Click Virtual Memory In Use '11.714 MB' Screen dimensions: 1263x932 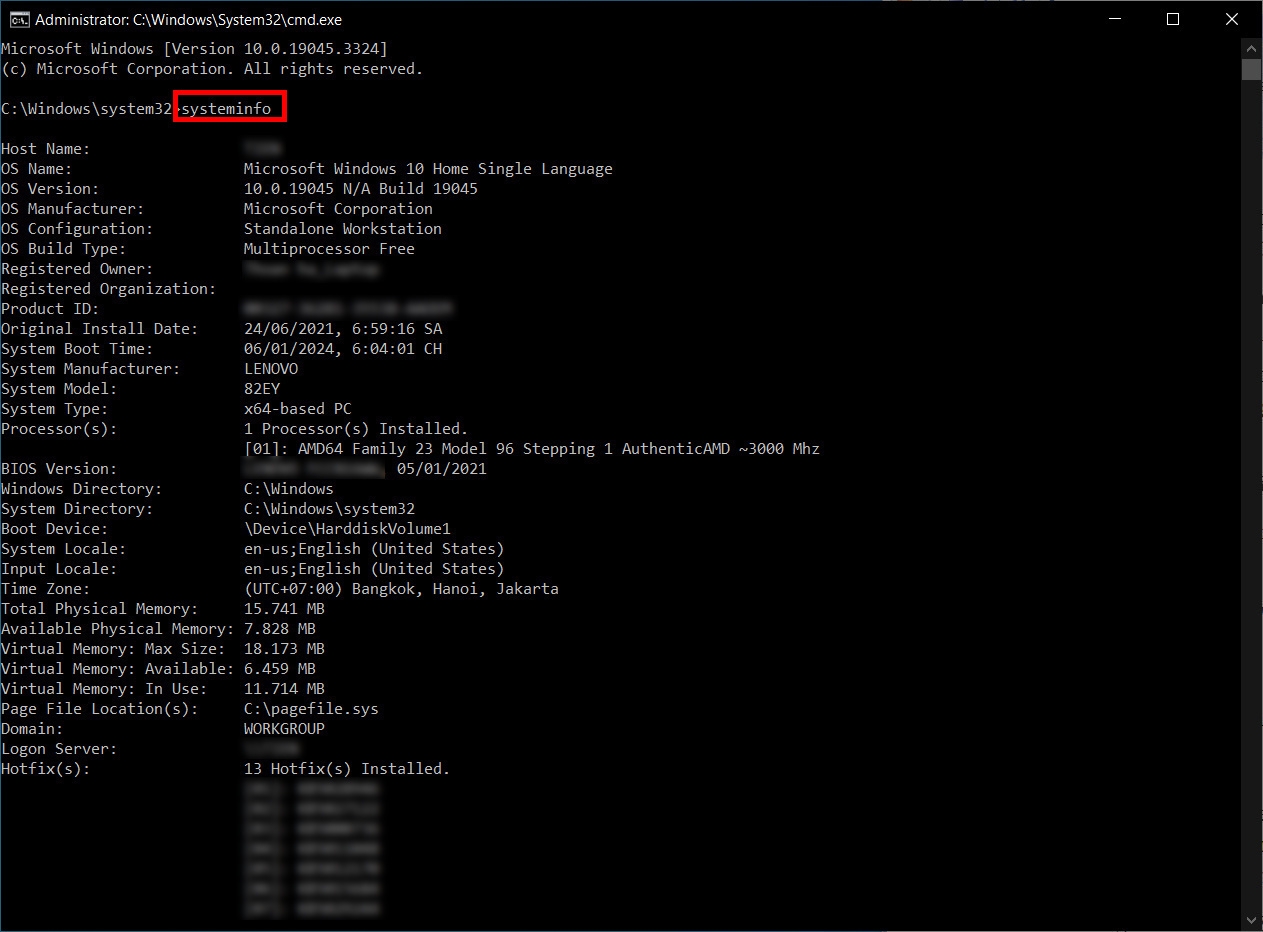tap(284, 689)
